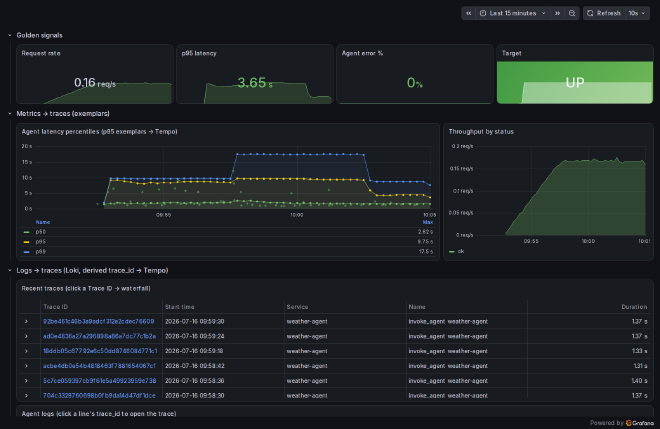This screenshot has width=660, height=429.
Task: Collapse the Metrics → traces (exemplars) row
Action: coord(10,114)
